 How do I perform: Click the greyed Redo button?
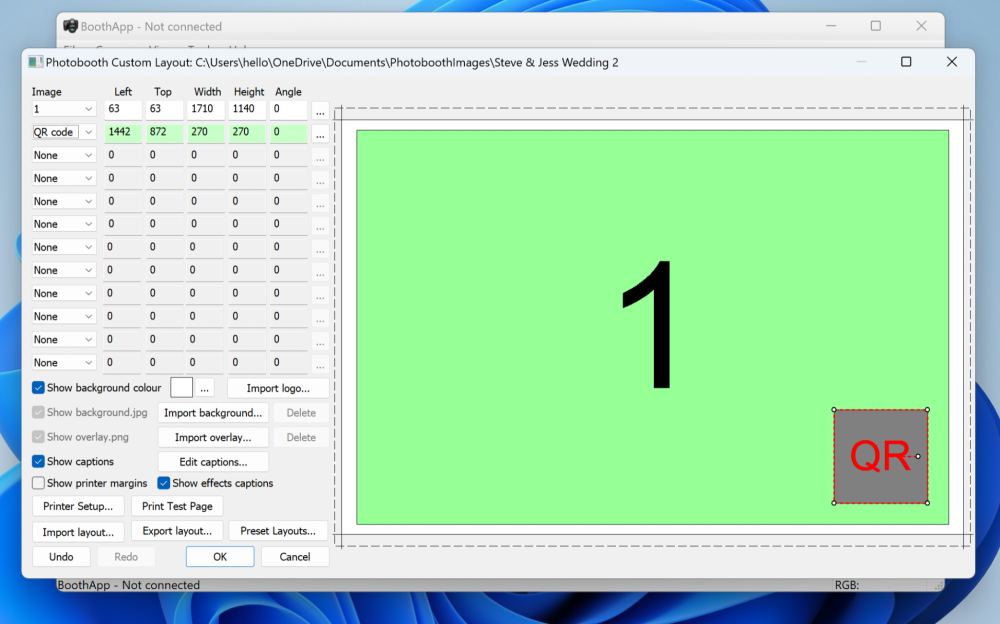pyautogui.click(x=126, y=557)
